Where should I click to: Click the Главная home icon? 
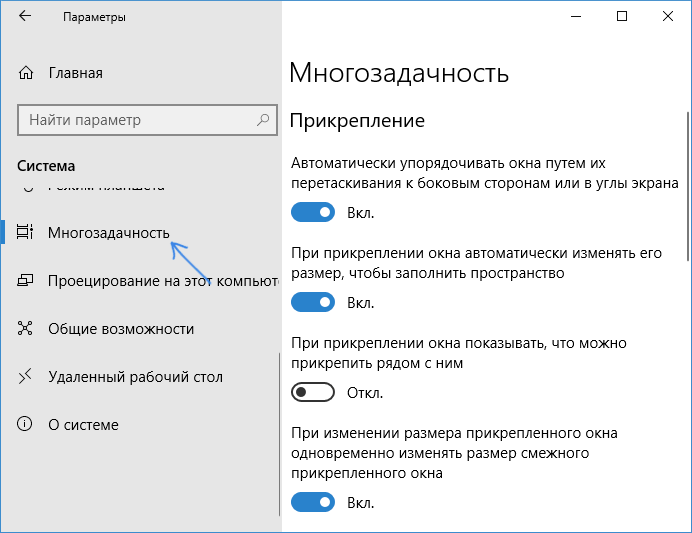coord(26,72)
